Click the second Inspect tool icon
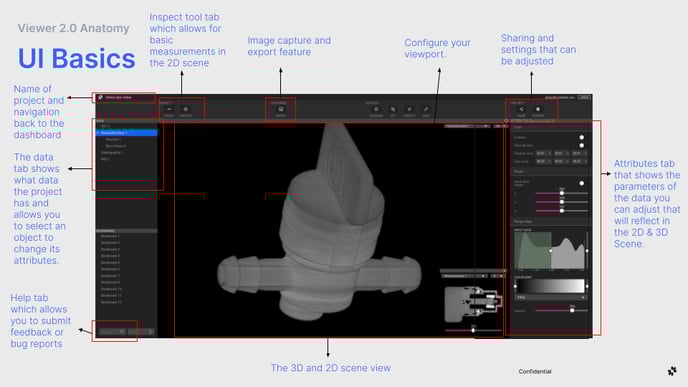 [x=186, y=110]
